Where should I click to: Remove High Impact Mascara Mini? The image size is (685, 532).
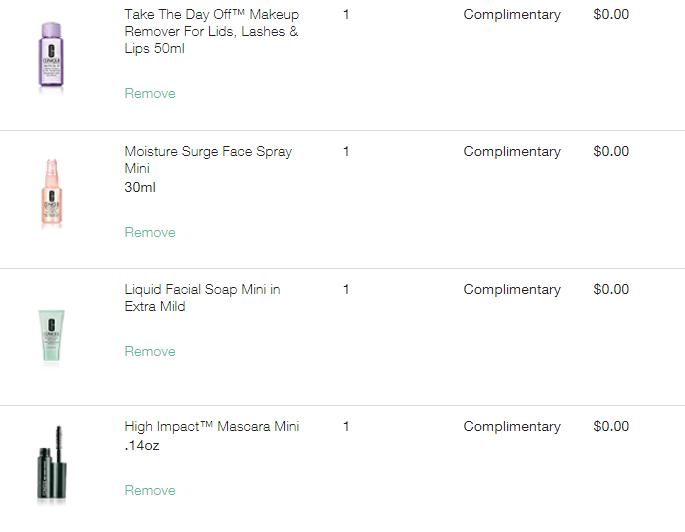[150, 491]
